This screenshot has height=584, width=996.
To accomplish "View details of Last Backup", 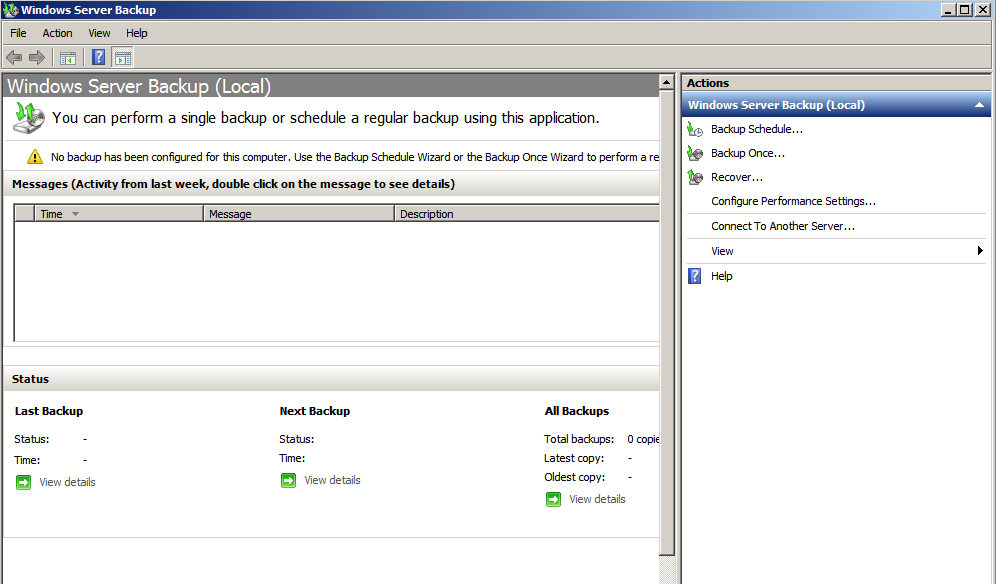I will click(67, 482).
